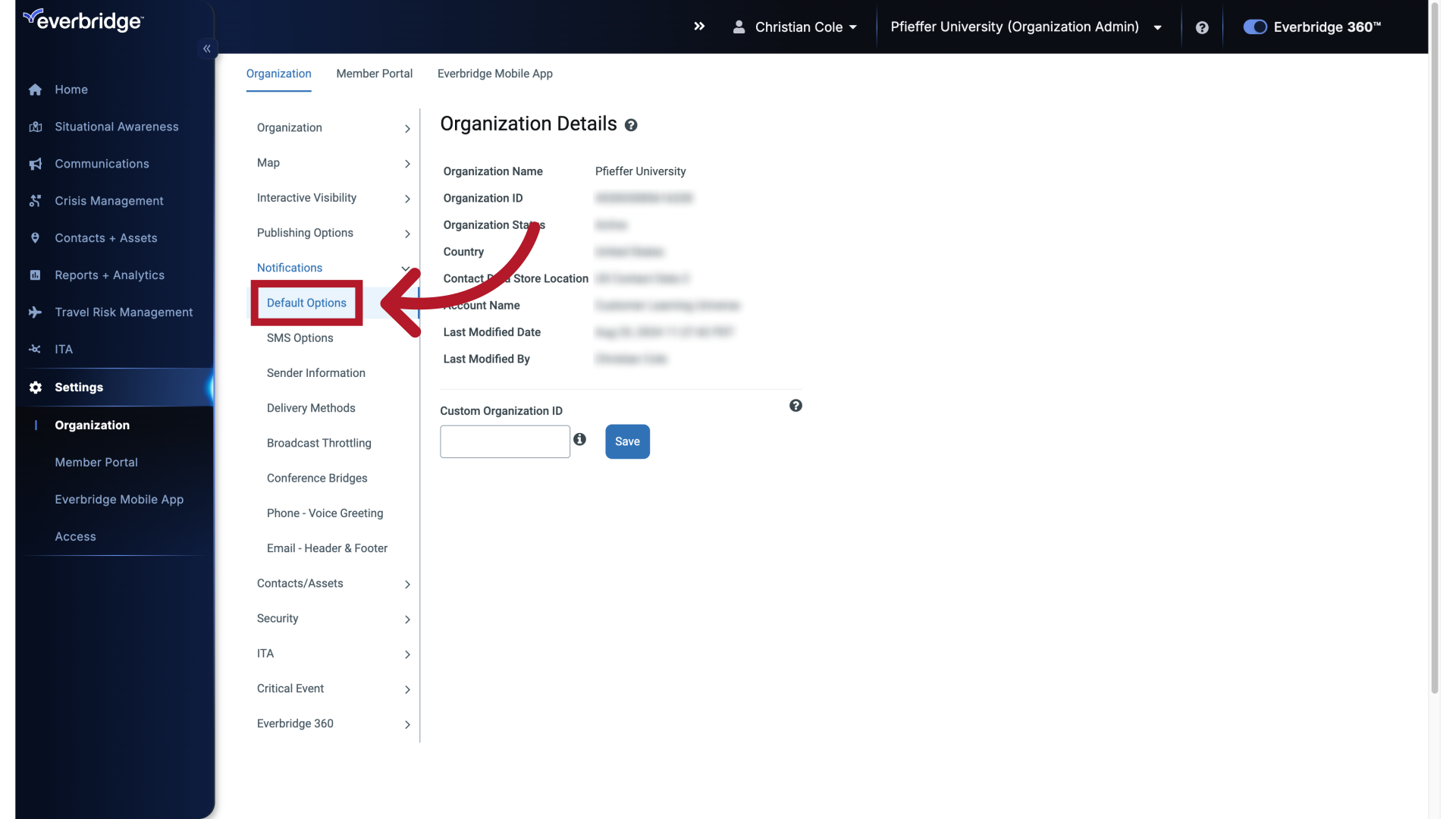Open Contacts + Assets from sidebar

pyautogui.click(x=105, y=237)
